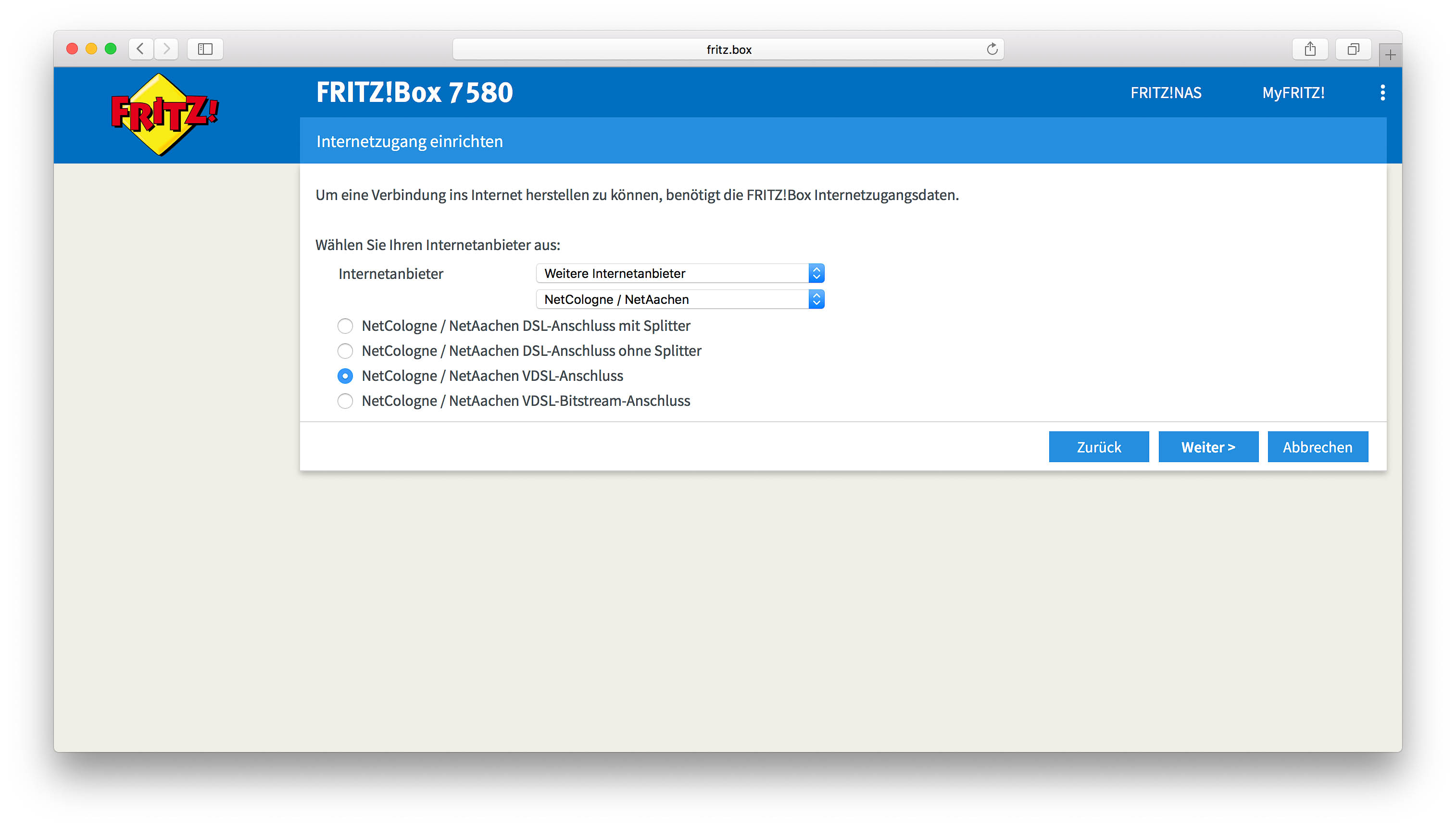Image resolution: width=1456 pixels, height=829 pixels.
Task: Click the FRITZ! logo
Action: 164,114
